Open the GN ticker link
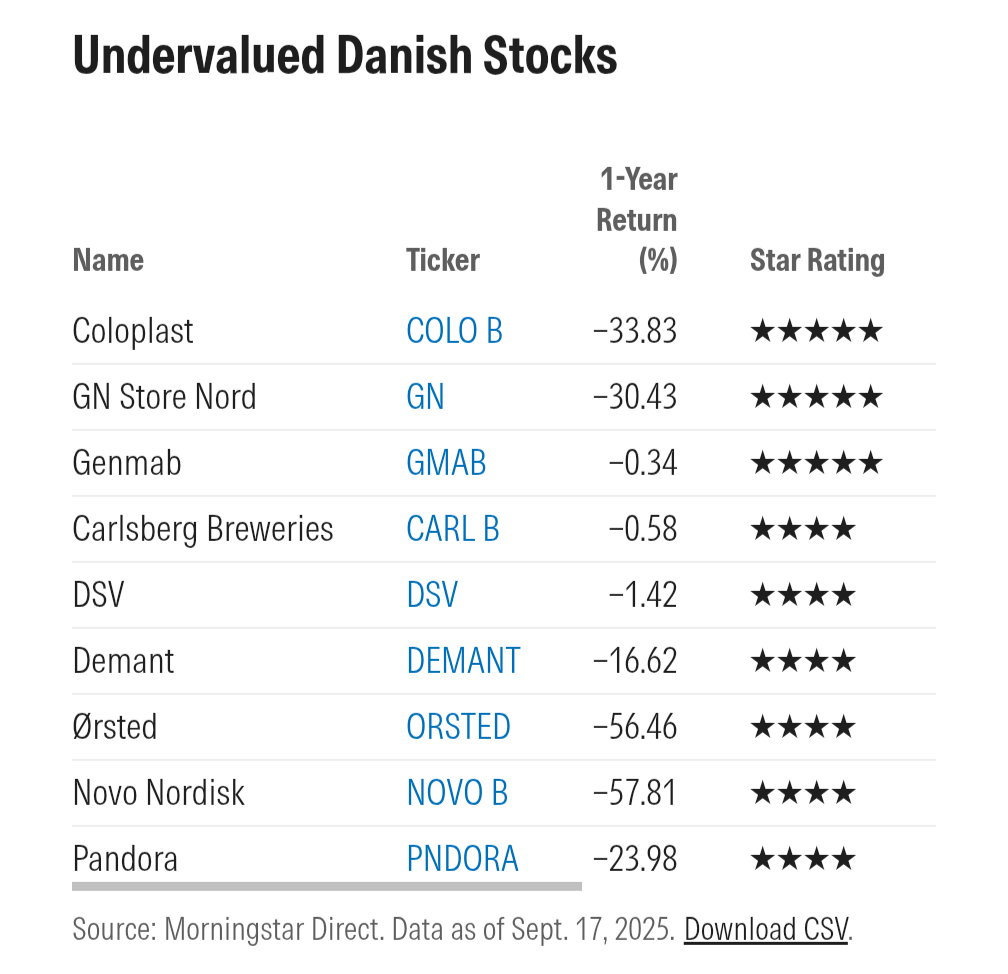The height and width of the screenshot is (974, 1008). (x=425, y=397)
